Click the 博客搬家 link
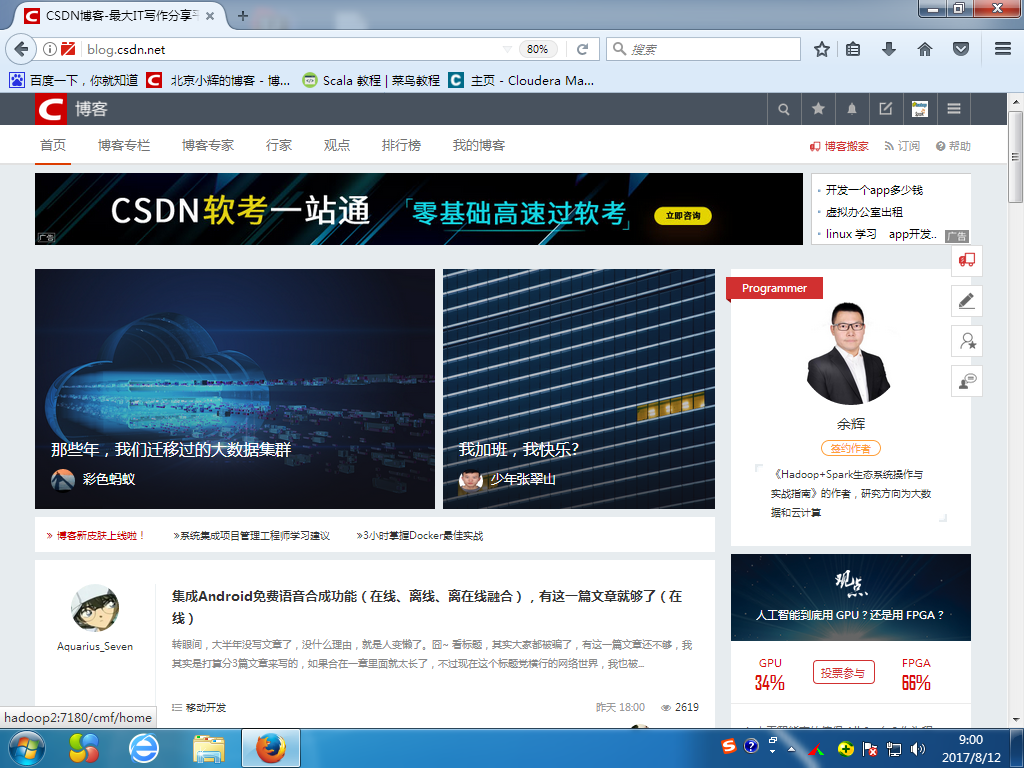 tap(839, 146)
